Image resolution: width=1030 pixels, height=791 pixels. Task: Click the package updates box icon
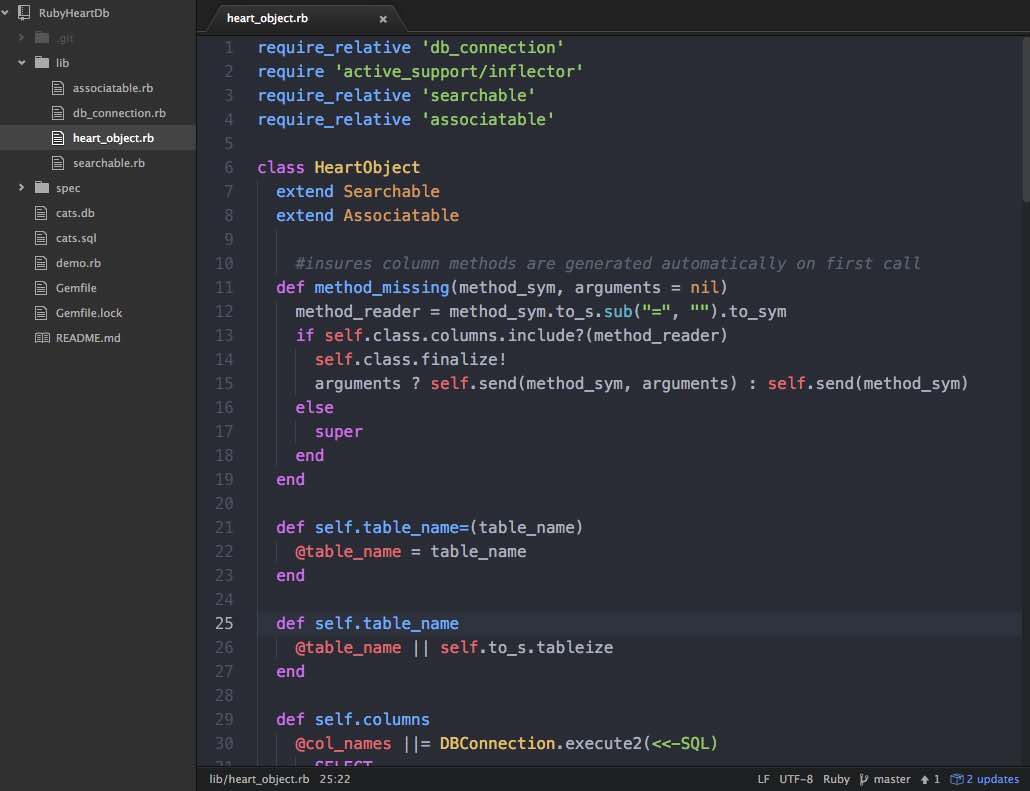pos(957,779)
